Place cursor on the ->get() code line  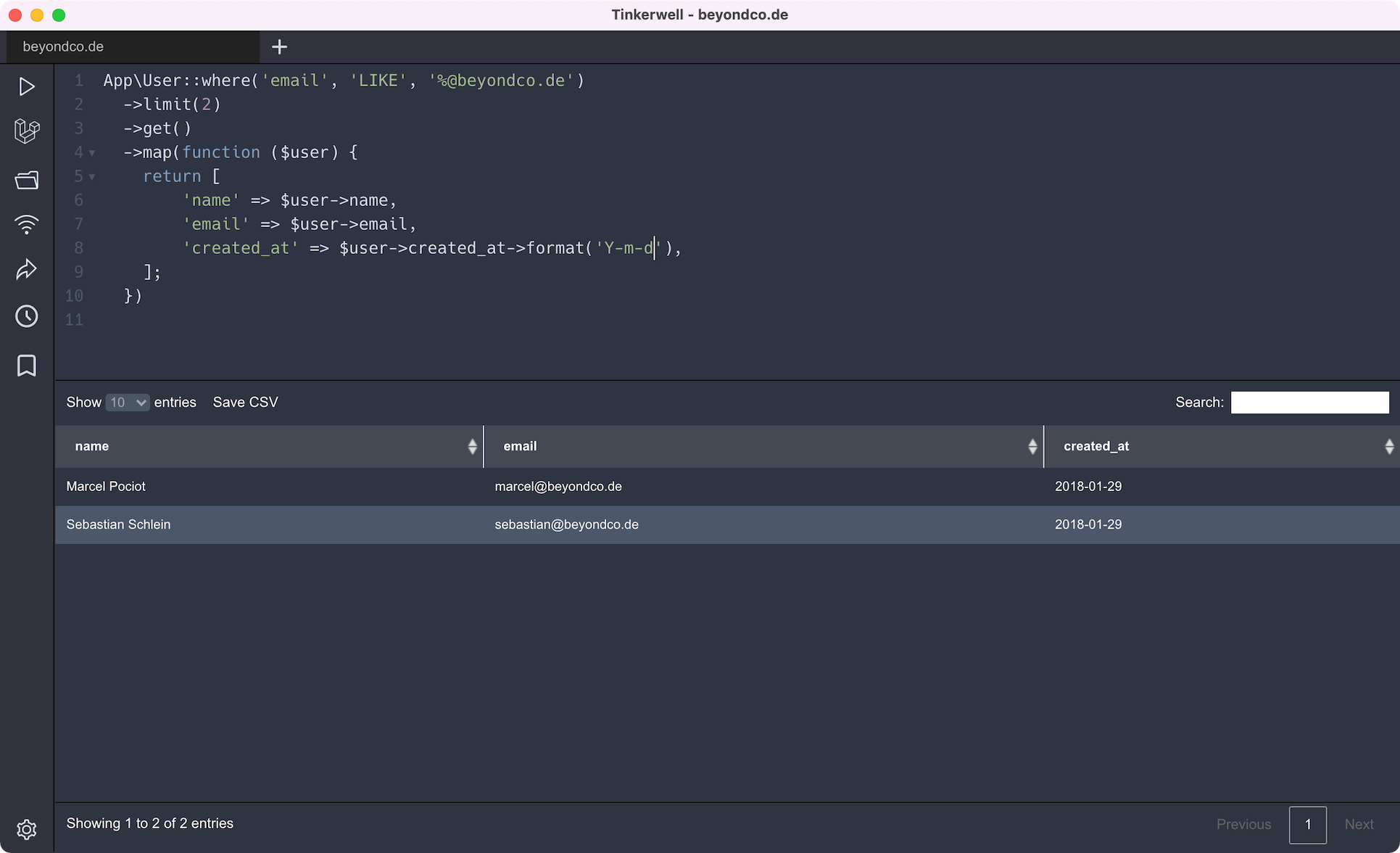pyautogui.click(x=157, y=128)
